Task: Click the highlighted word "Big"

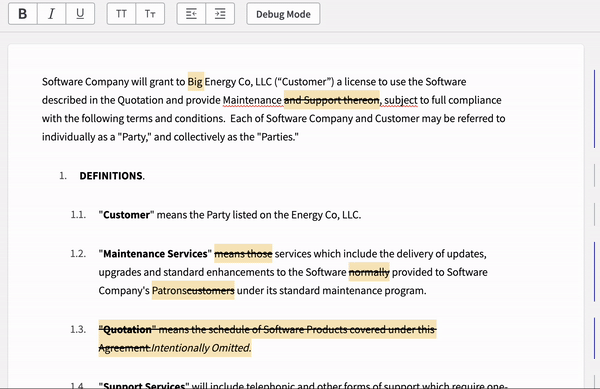Action: (x=196, y=82)
